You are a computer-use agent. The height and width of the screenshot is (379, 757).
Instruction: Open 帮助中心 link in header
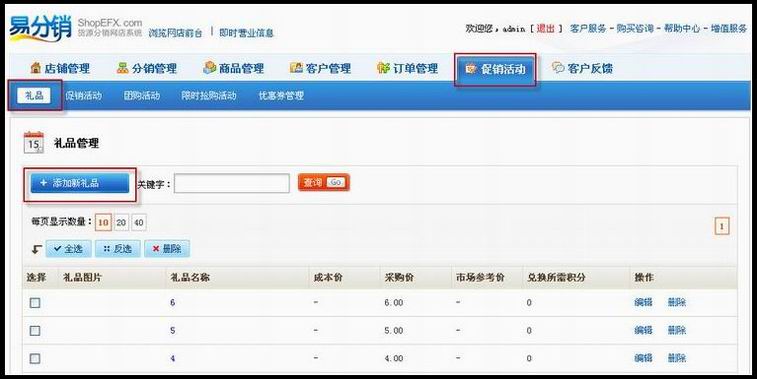click(x=682, y=28)
